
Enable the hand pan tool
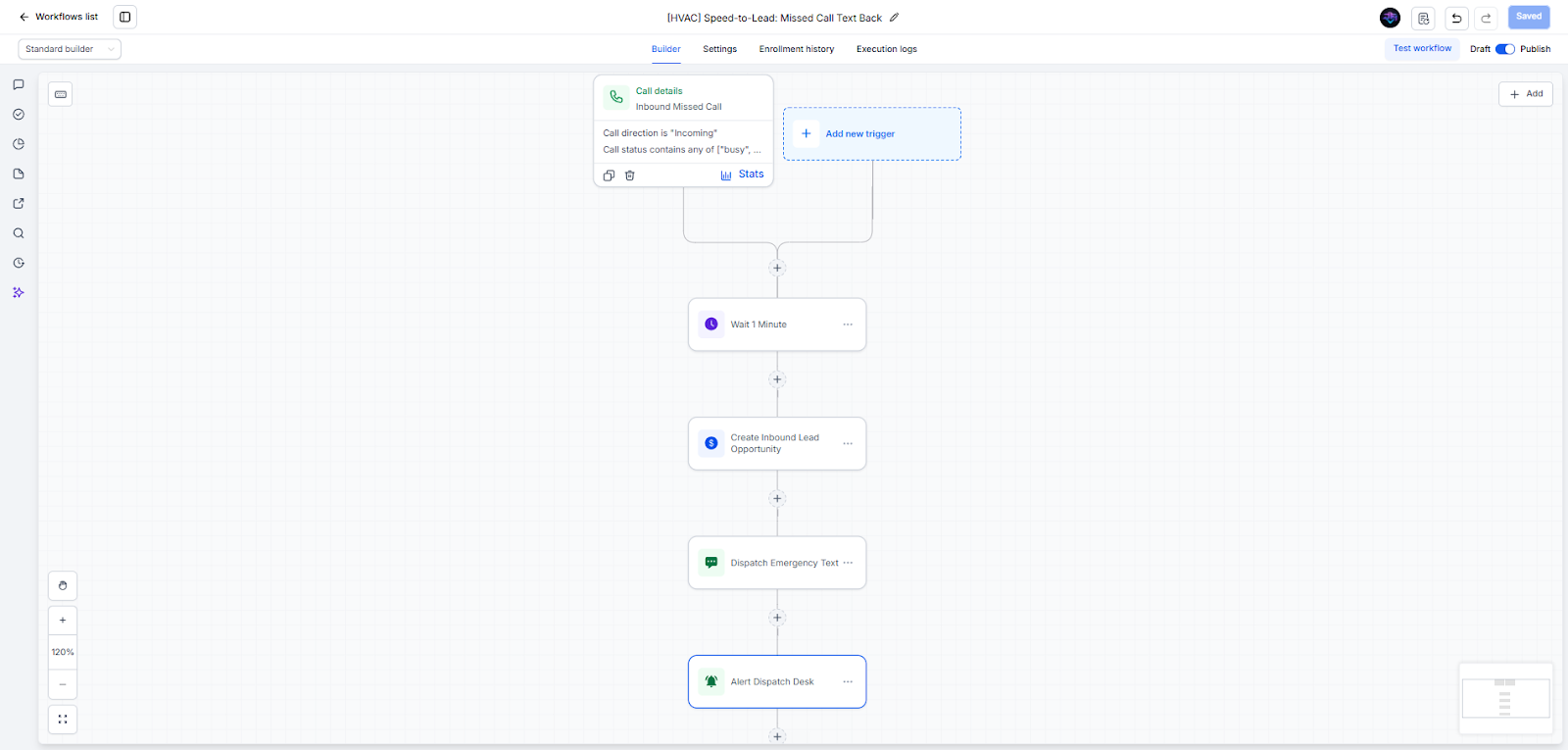coord(63,585)
